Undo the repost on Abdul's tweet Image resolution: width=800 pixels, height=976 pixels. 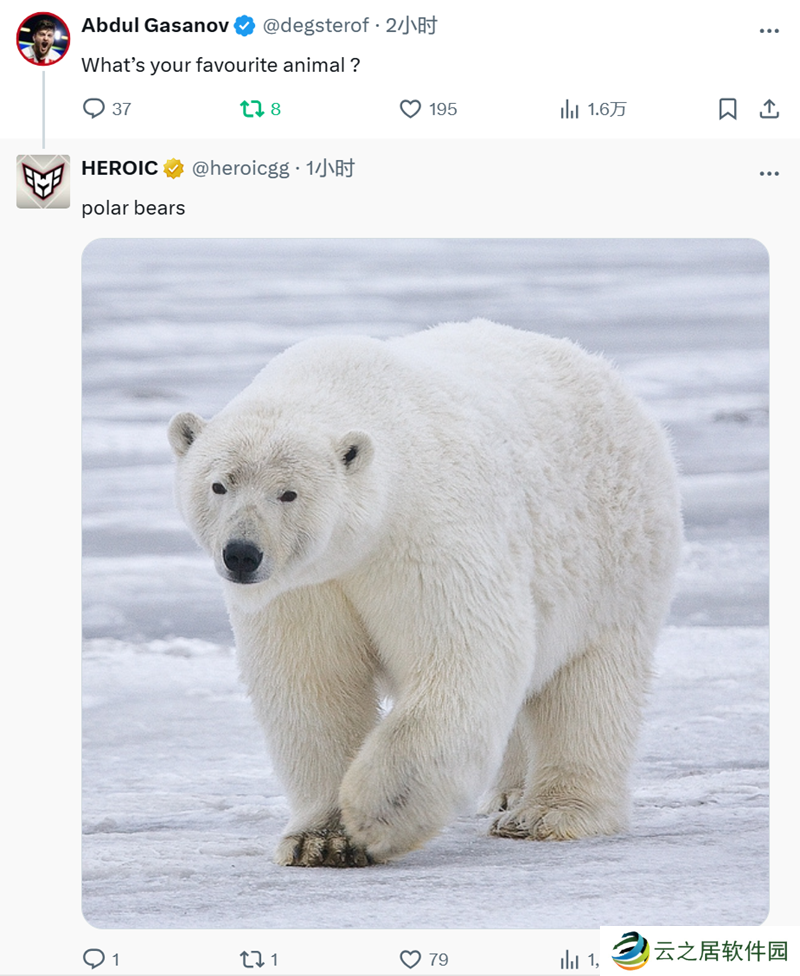click(252, 109)
